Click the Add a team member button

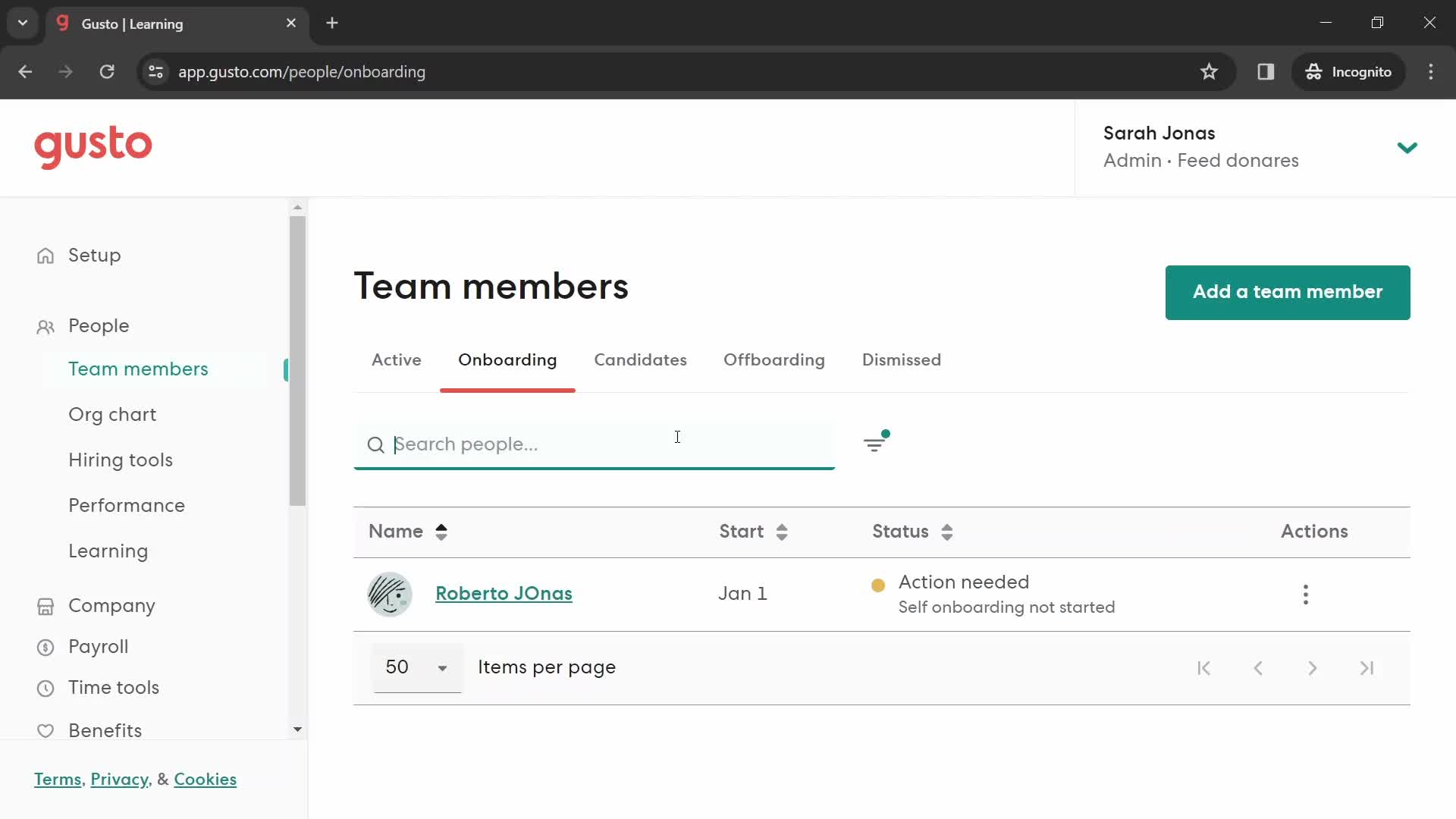click(x=1288, y=292)
